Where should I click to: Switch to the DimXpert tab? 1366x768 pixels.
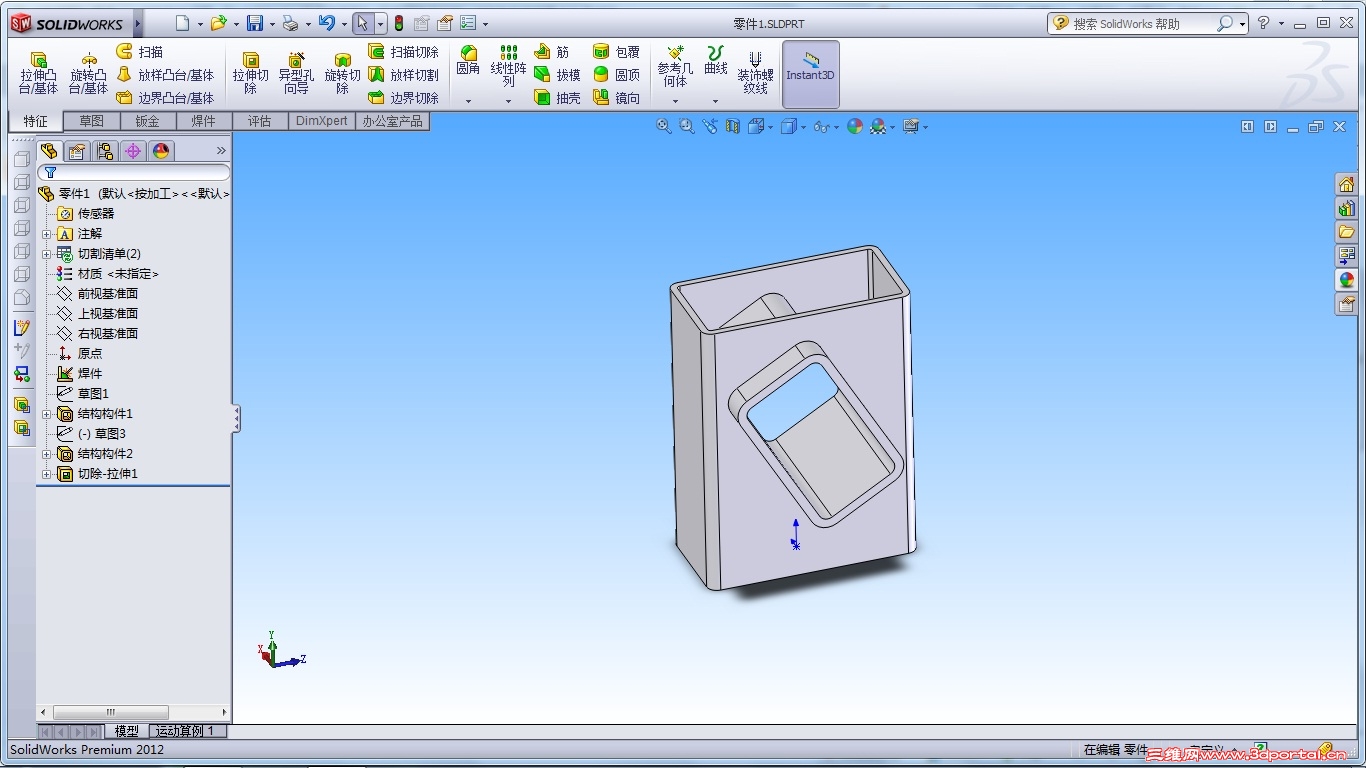322,121
